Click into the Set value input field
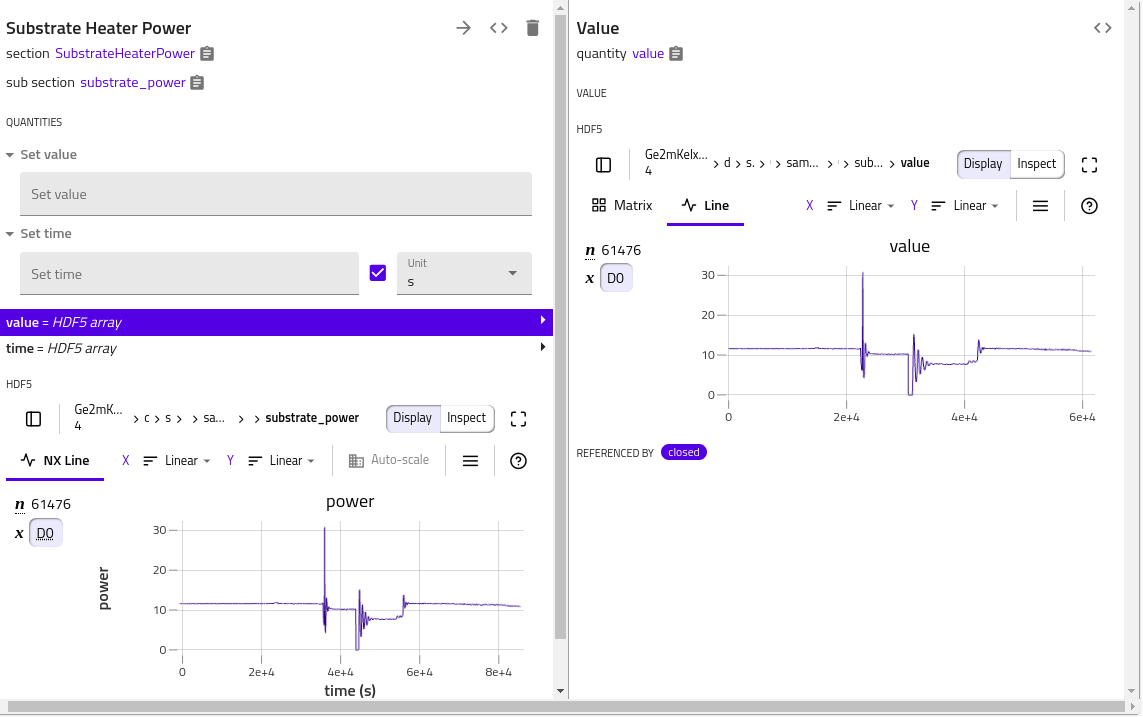The width and height of the screenshot is (1143, 717). click(275, 194)
